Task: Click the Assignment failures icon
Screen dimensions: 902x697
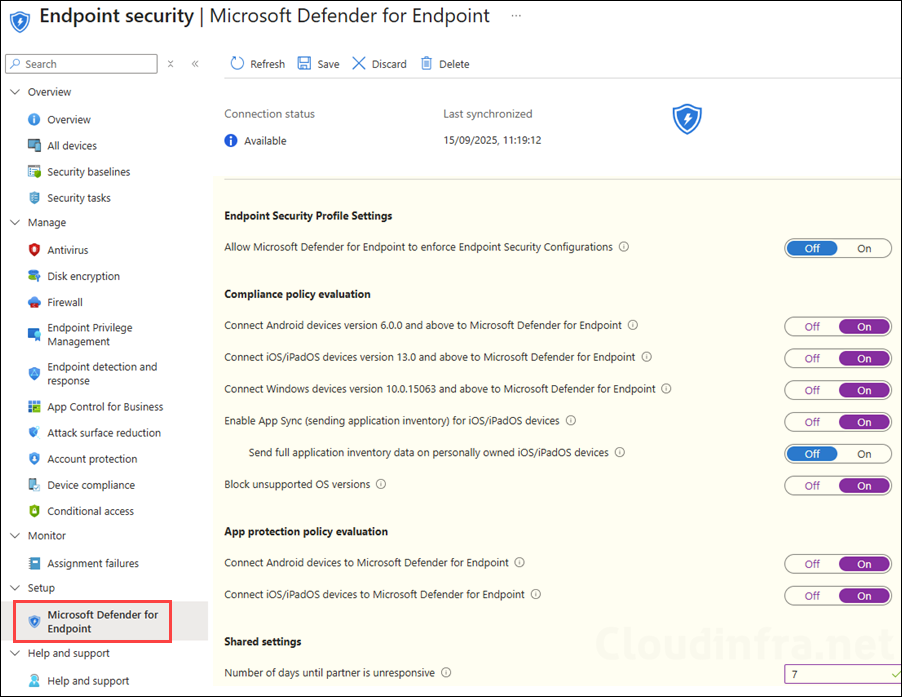Action: [x=35, y=563]
